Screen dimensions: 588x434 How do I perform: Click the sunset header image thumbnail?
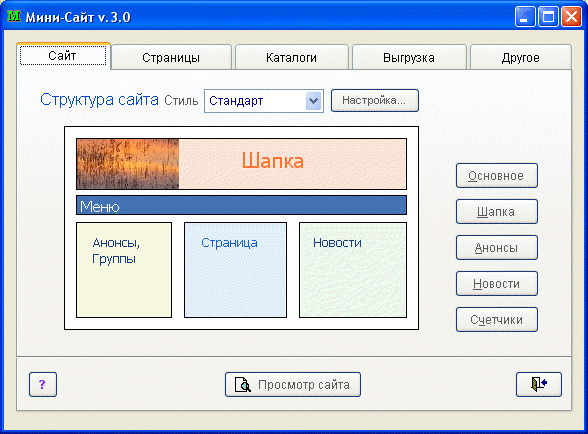[128, 164]
